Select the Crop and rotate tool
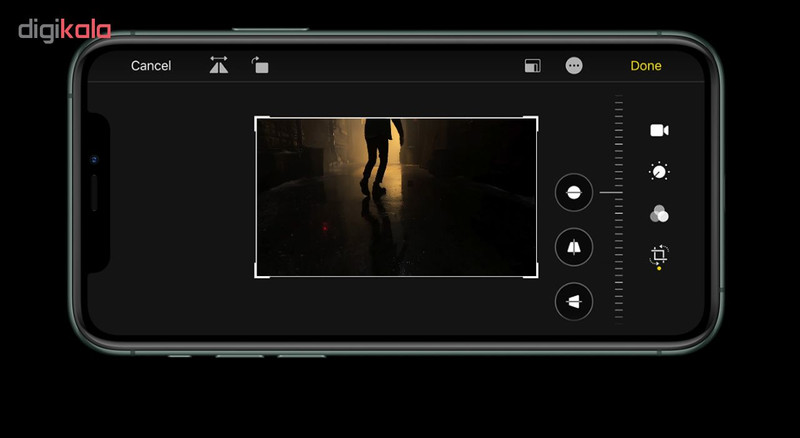This screenshot has height=438, width=800. click(658, 256)
